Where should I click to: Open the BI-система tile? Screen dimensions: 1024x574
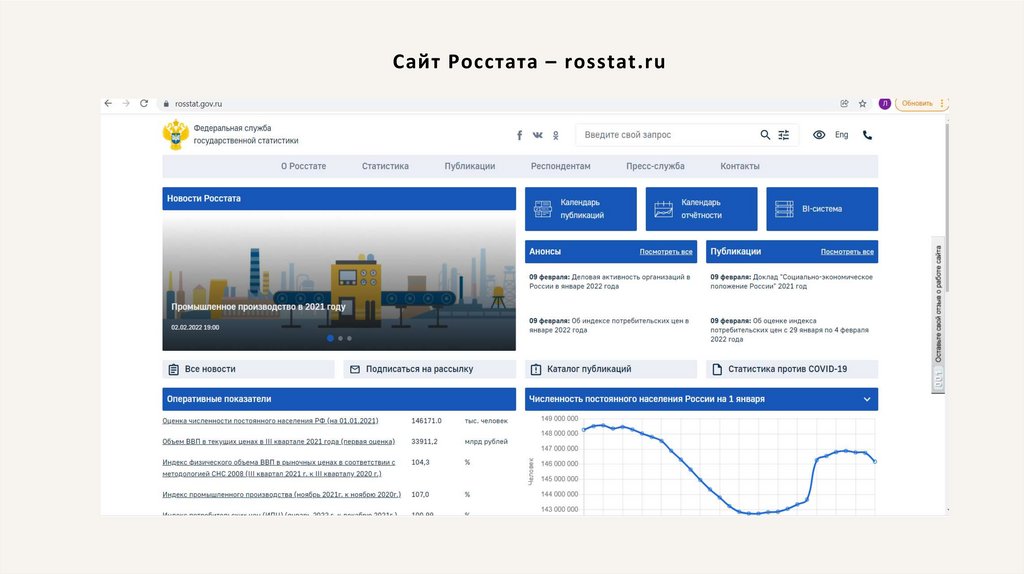[822, 209]
